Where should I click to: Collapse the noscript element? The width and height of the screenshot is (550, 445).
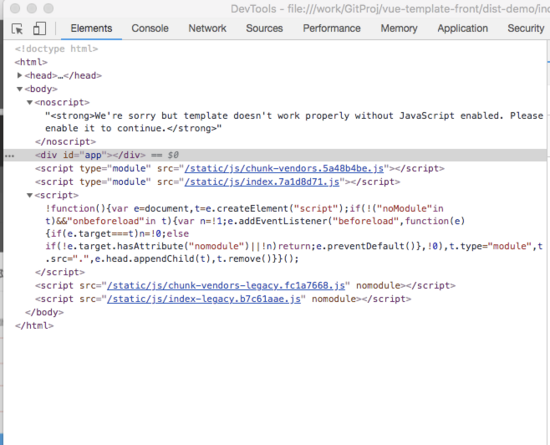coord(30,102)
